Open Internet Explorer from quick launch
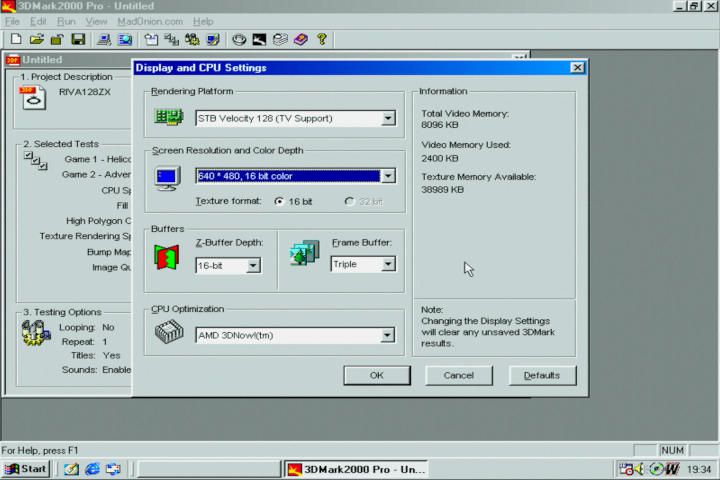The image size is (720, 480). [93, 469]
